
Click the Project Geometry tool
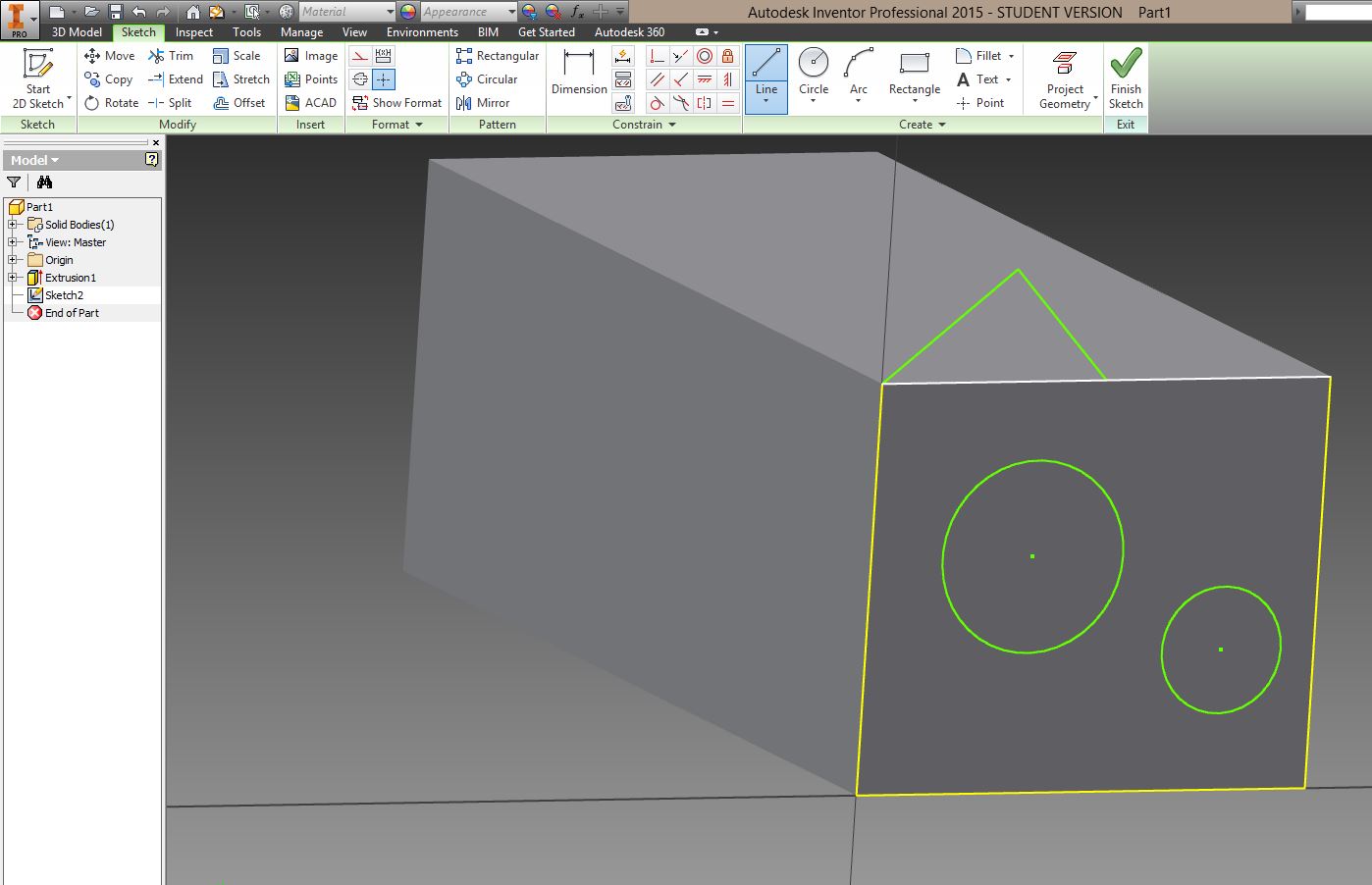pos(1065,78)
